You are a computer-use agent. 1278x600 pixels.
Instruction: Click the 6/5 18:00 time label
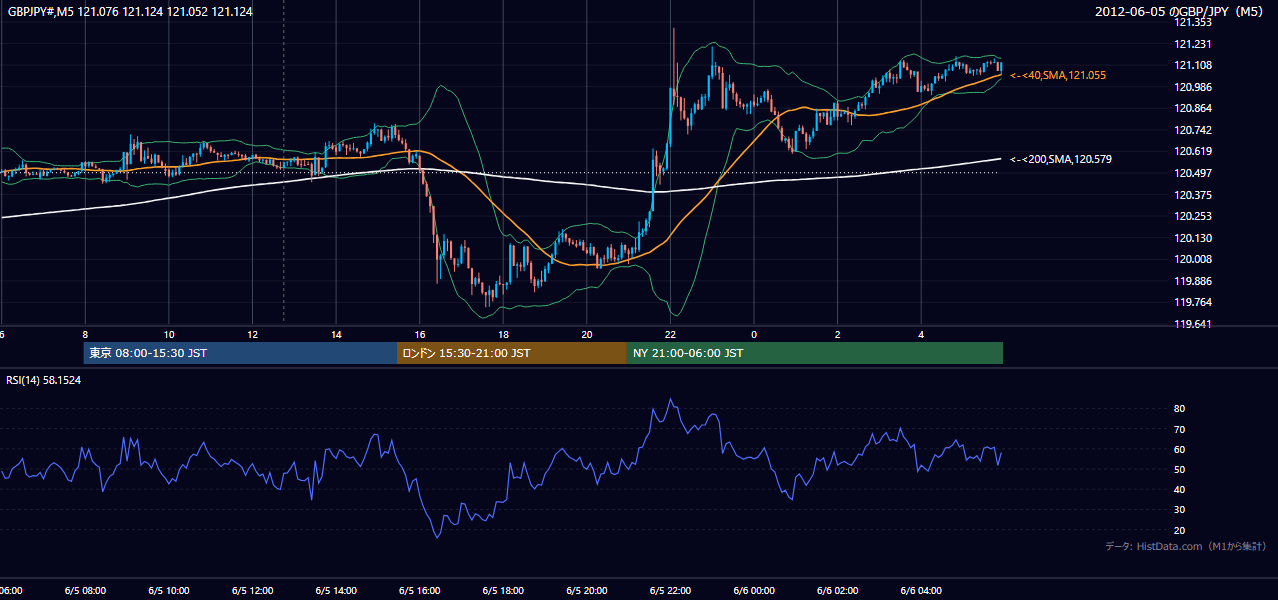503,591
